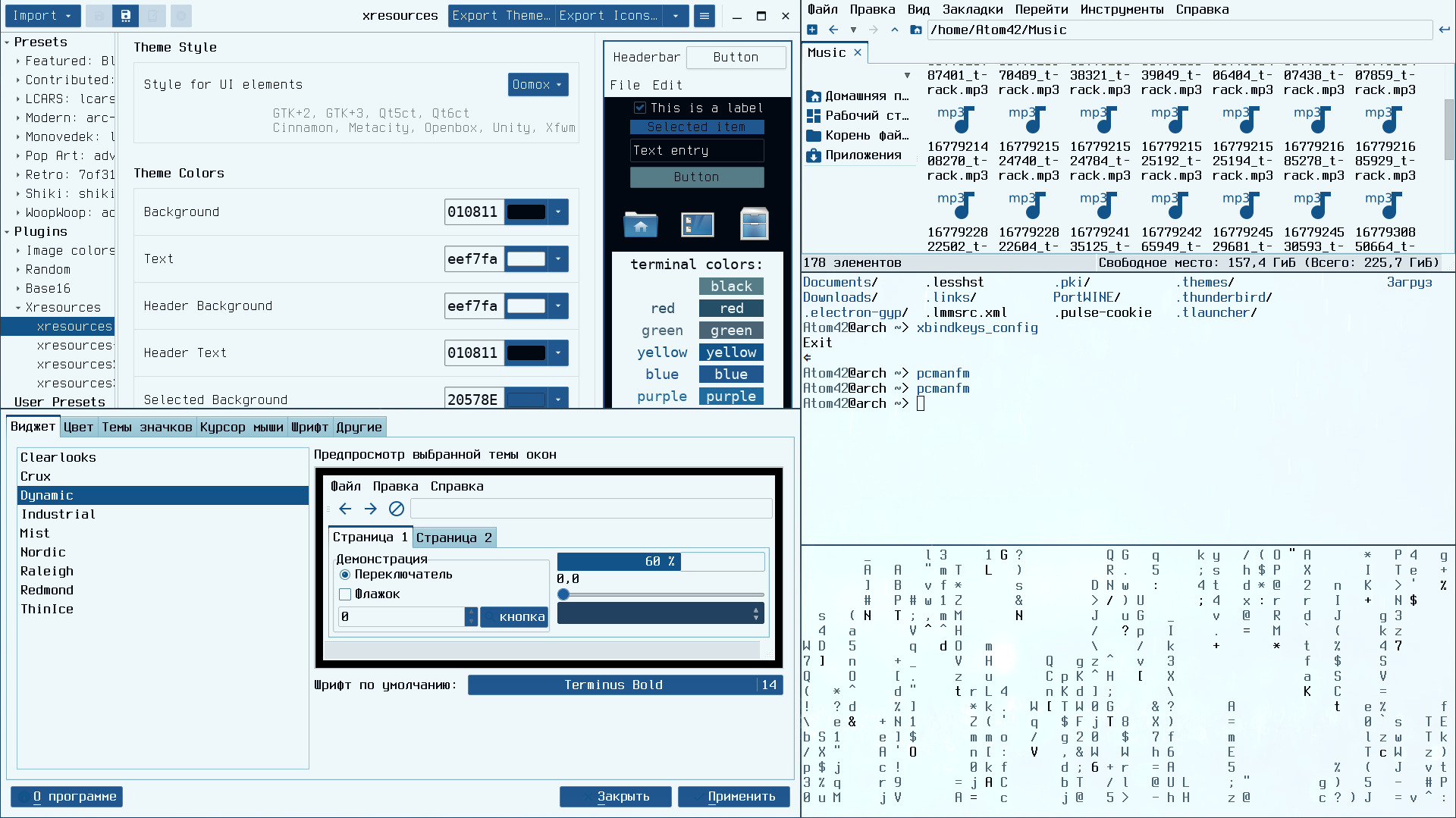Click the home folder icon in Oomox preview
Screen dimensions: 1456x818
[641, 224]
